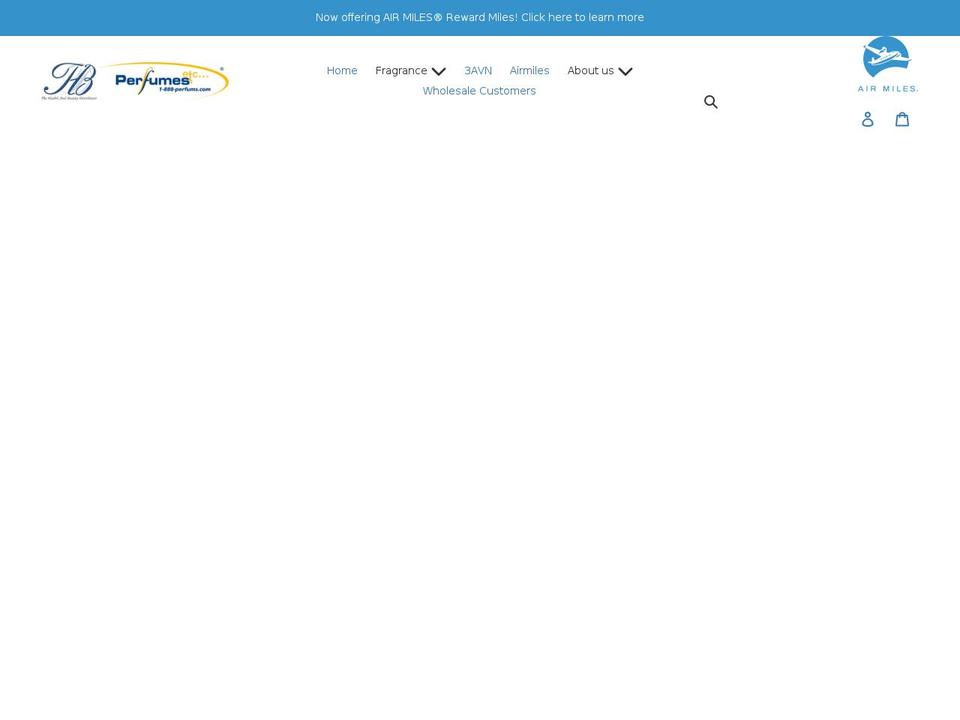Click 'Click here to learn more' text
Screen dimensions: 960x720
tap(582, 18)
